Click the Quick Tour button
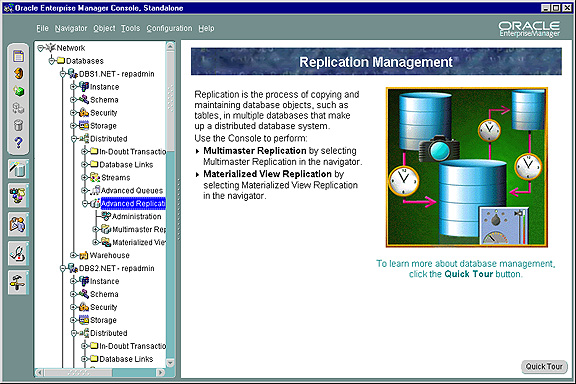The height and width of the screenshot is (384, 576). click(544, 366)
